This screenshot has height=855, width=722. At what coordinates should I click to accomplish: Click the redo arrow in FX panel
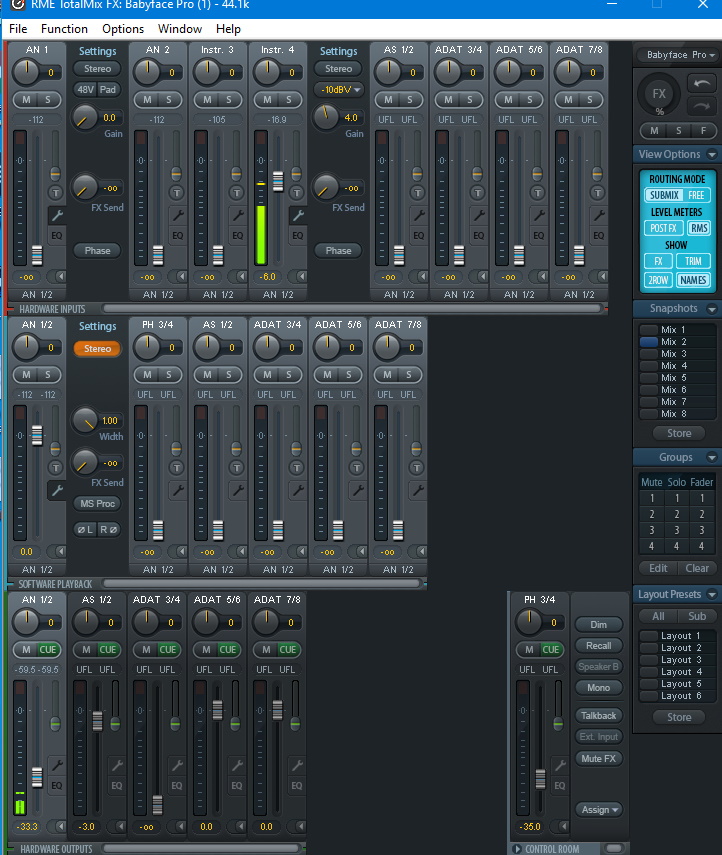[x=702, y=106]
